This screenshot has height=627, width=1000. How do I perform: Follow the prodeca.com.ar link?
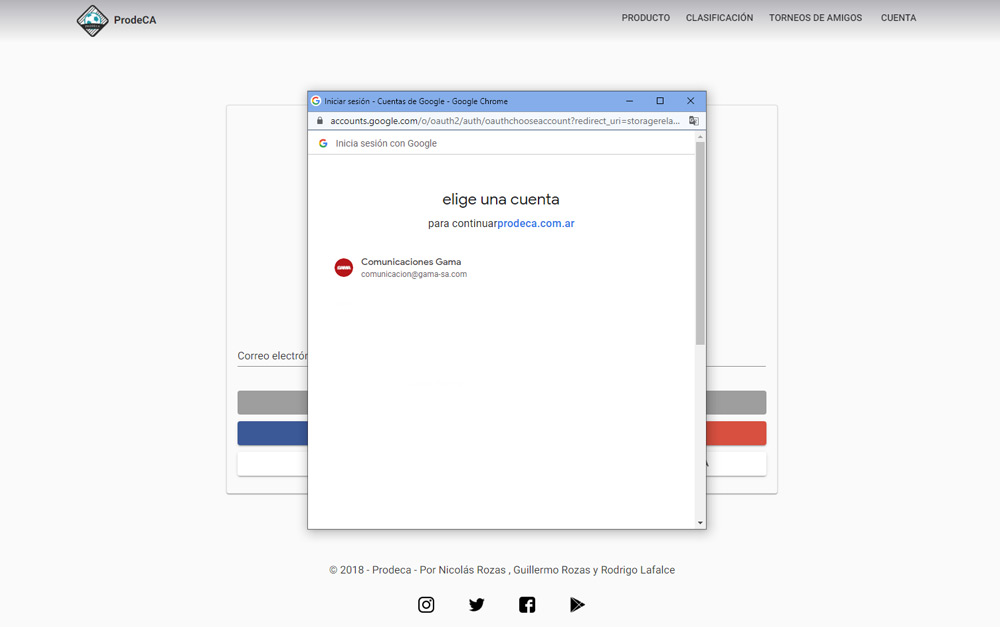click(536, 224)
